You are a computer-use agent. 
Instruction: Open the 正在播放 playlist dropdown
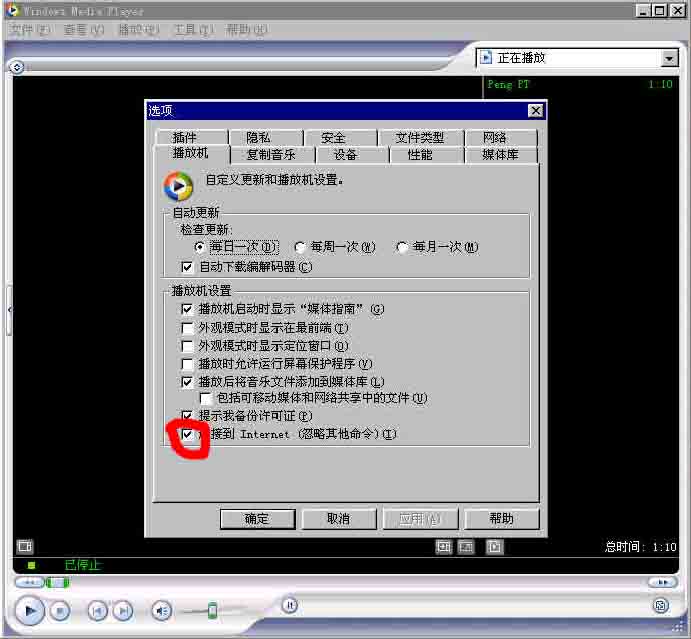click(669, 58)
